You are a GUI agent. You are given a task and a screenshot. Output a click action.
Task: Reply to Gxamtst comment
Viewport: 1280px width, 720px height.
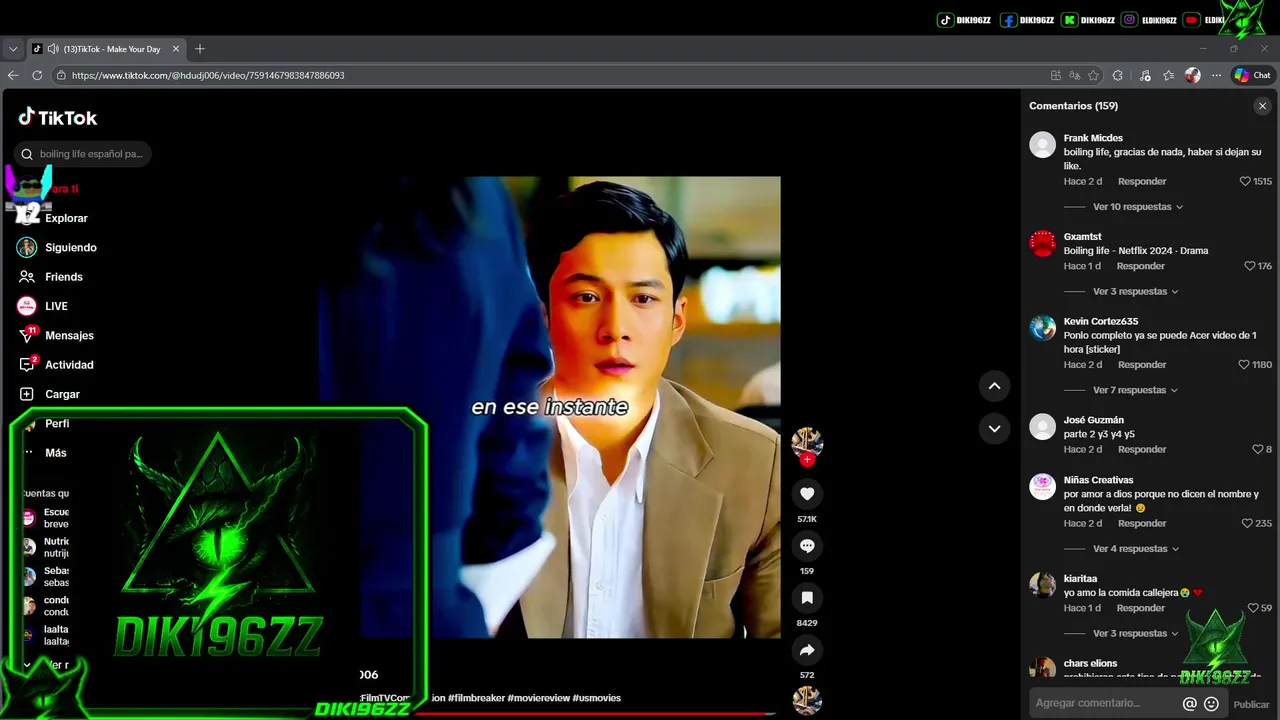[x=1141, y=266]
